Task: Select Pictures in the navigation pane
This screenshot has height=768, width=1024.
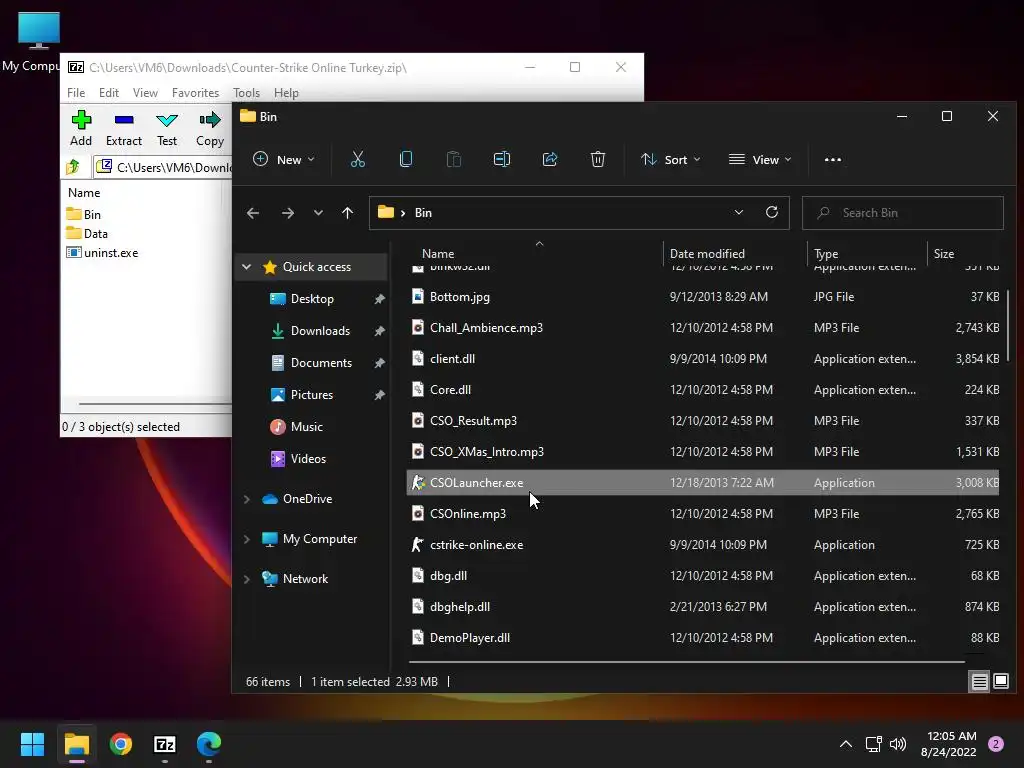Action: (312, 394)
